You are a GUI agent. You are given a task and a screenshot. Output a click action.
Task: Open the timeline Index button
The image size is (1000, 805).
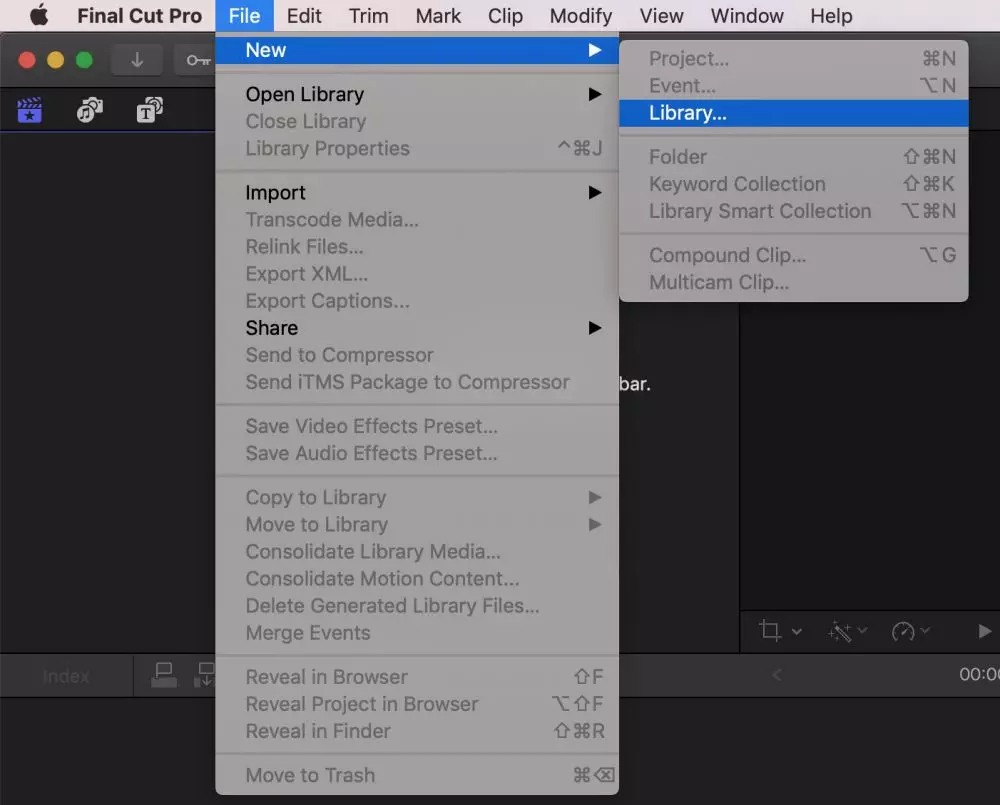coord(66,676)
